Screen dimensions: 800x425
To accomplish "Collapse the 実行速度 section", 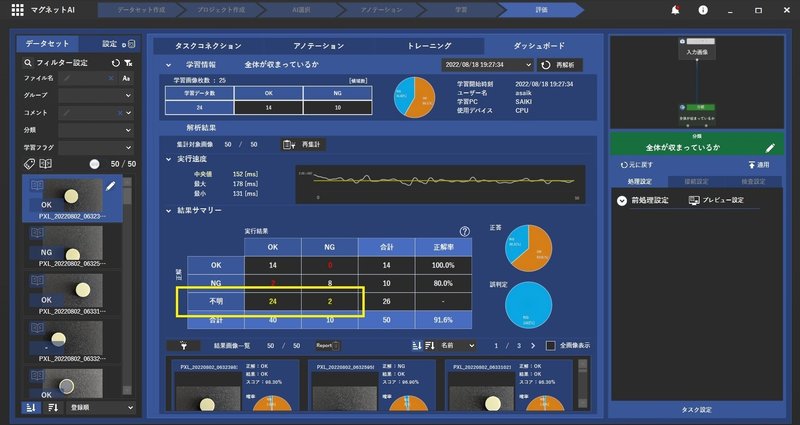I will click(168, 159).
